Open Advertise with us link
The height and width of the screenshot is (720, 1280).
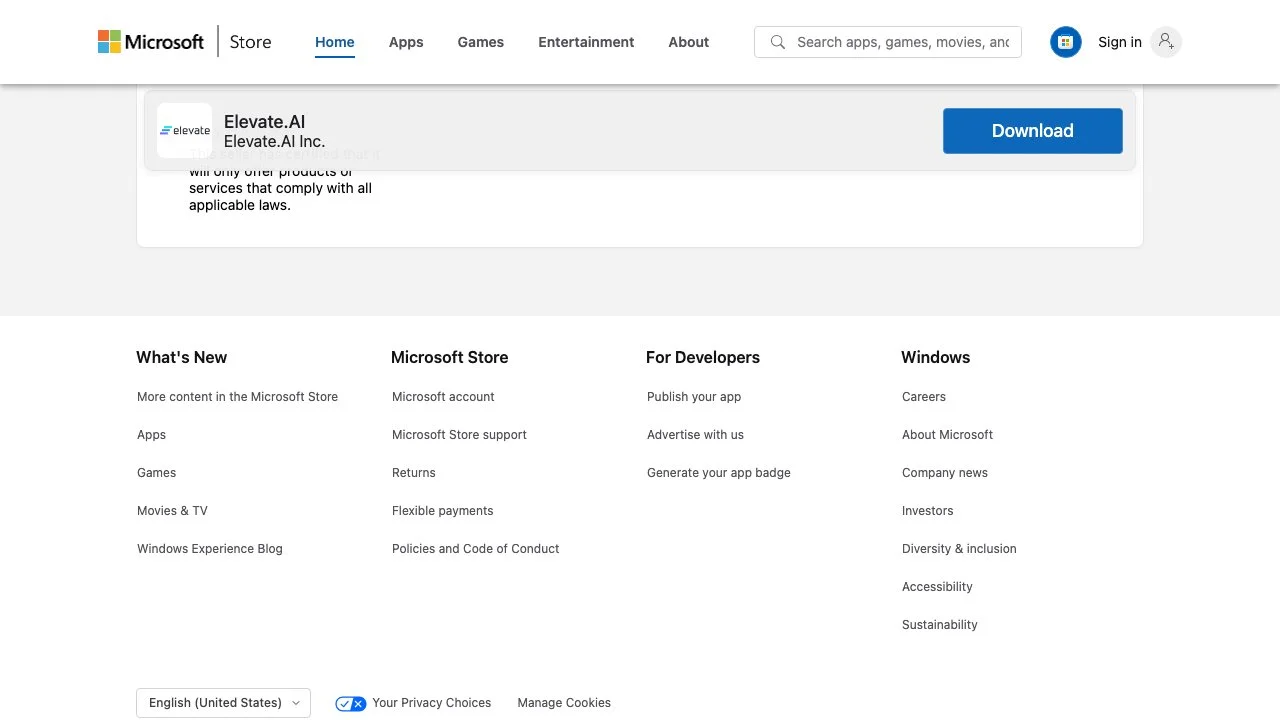696,435
